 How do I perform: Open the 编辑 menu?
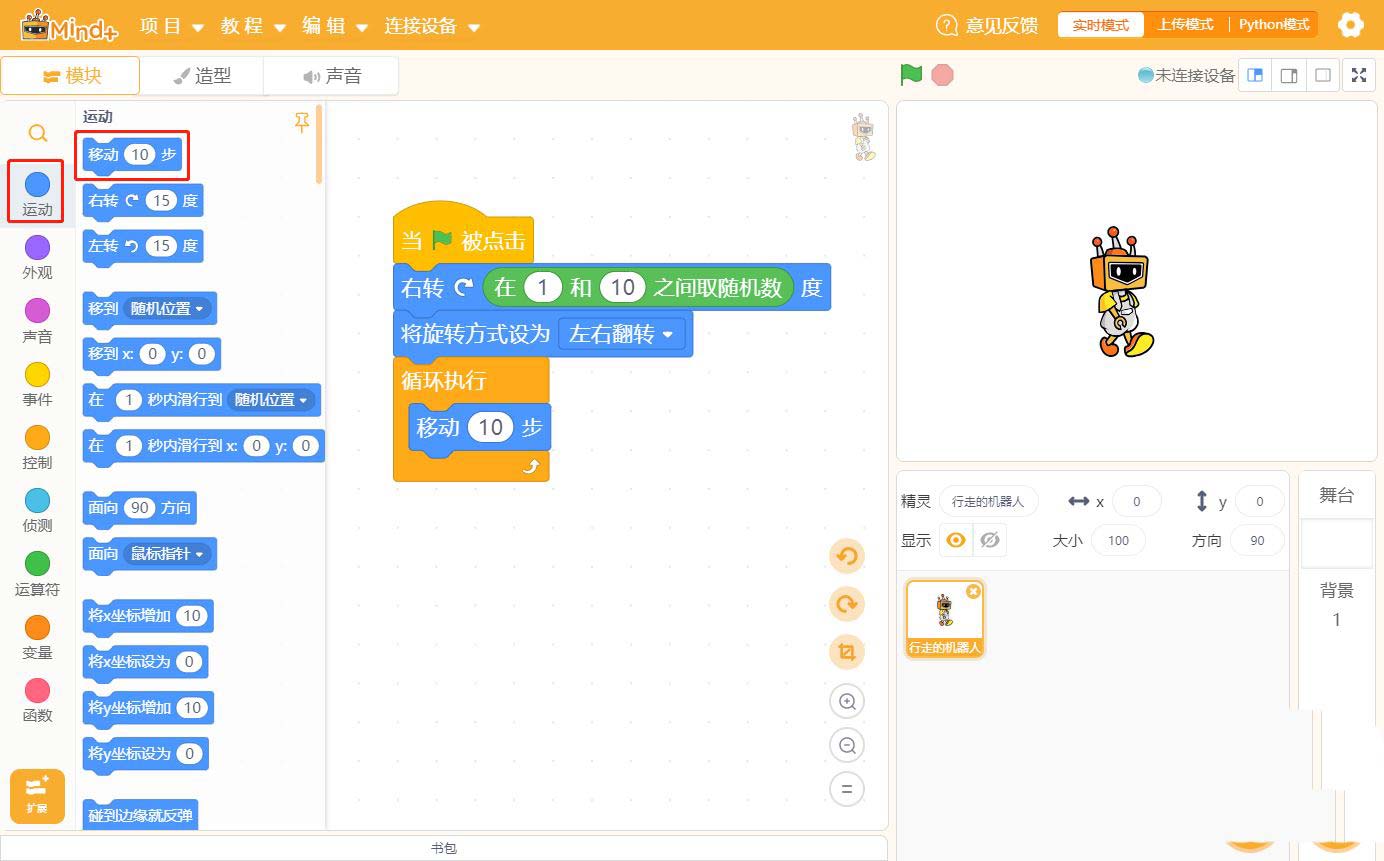click(335, 26)
